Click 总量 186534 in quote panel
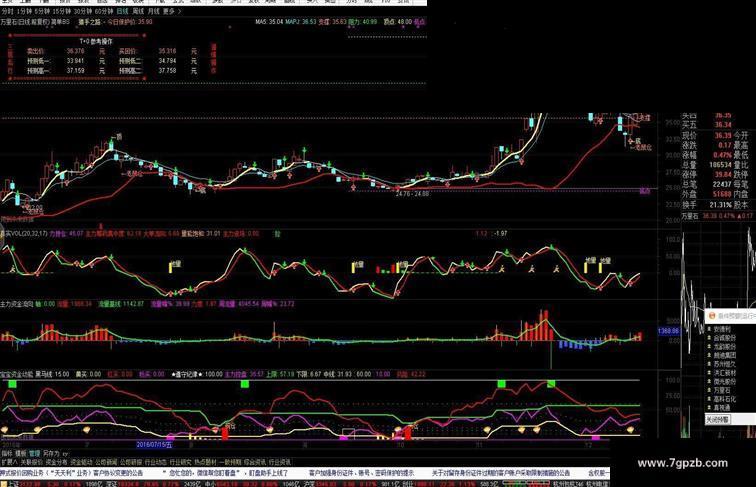The image size is (756, 487). (x=707, y=165)
